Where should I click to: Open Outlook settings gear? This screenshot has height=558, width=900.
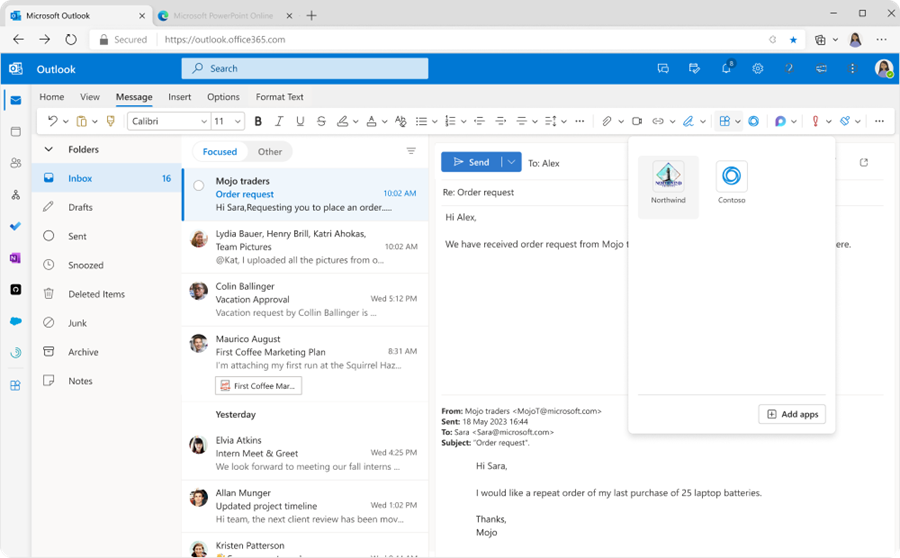(x=758, y=68)
